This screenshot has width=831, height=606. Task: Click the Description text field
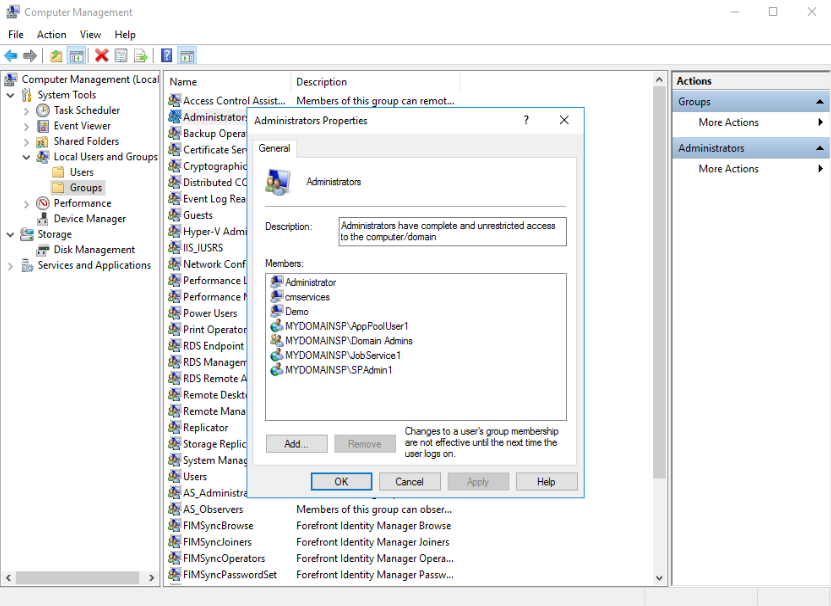click(x=452, y=232)
